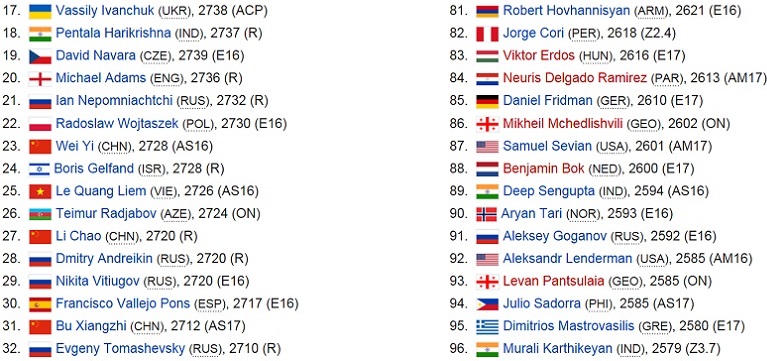
Task: Click the ARM country code after Hovhannisyan
Action: (648, 11)
